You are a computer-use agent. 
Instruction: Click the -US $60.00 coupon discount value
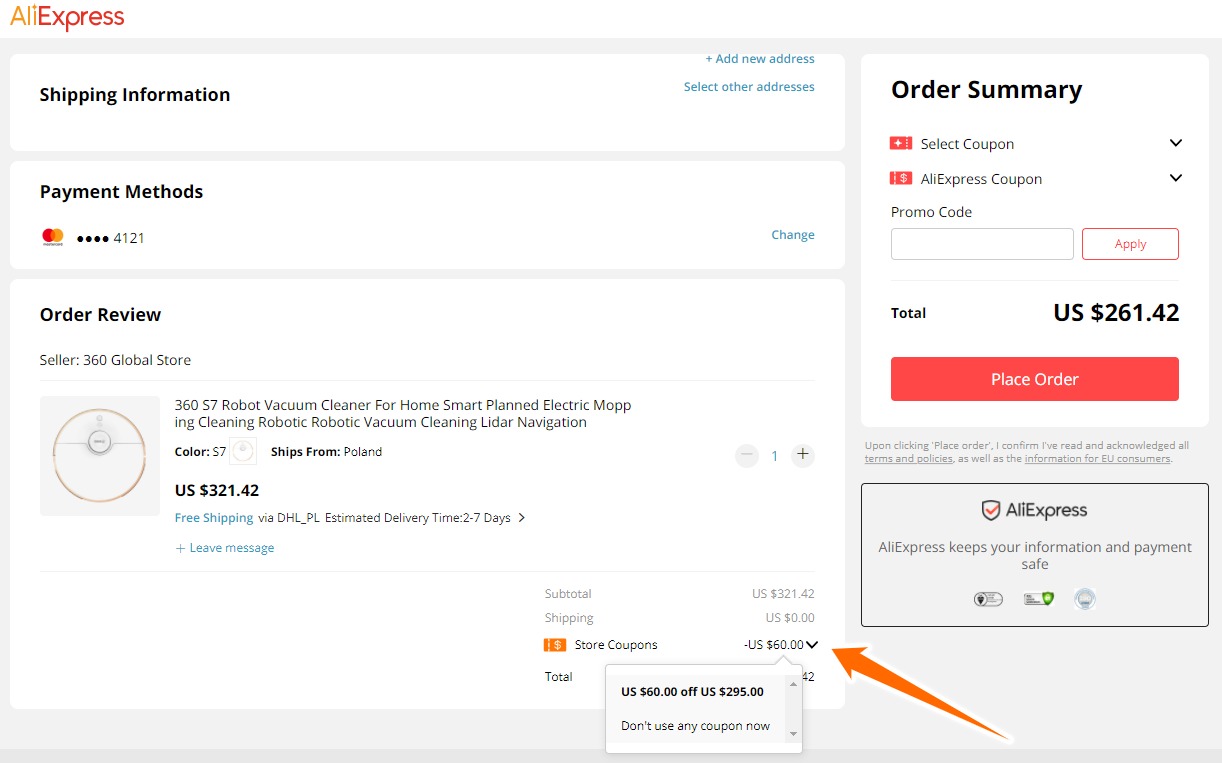[x=773, y=645]
